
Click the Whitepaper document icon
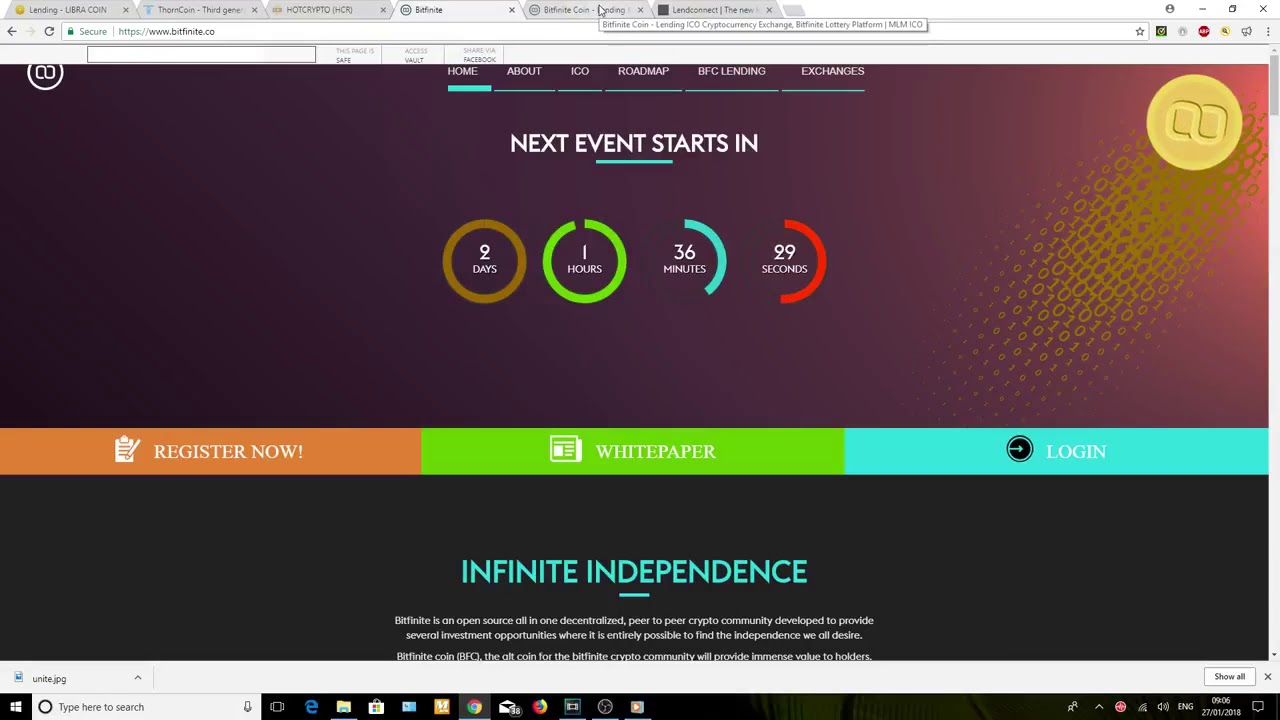click(565, 450)
